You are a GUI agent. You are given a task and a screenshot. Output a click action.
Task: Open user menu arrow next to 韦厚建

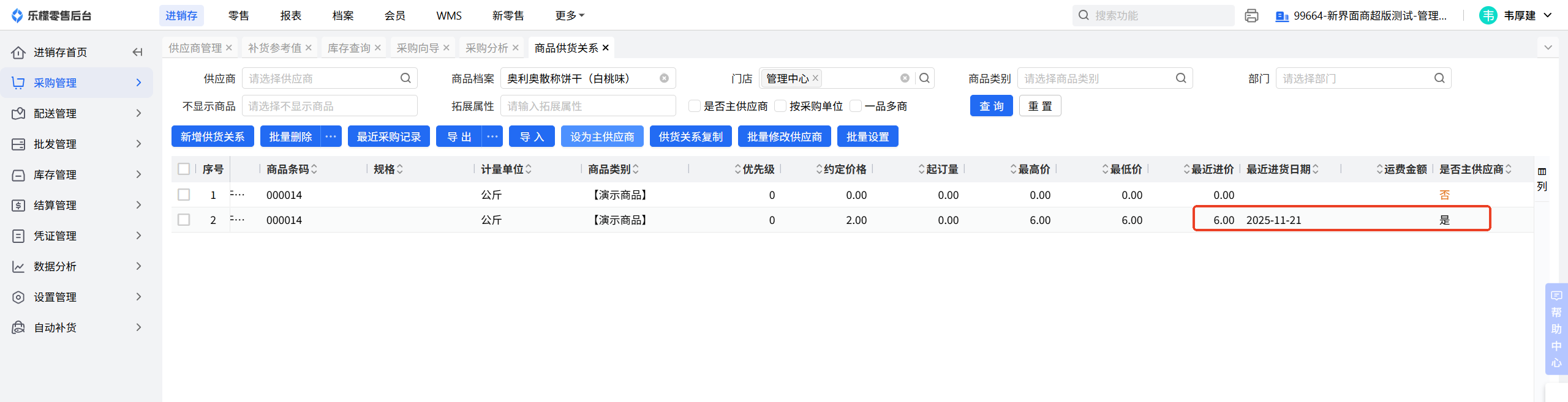(x=1548, y=15)
